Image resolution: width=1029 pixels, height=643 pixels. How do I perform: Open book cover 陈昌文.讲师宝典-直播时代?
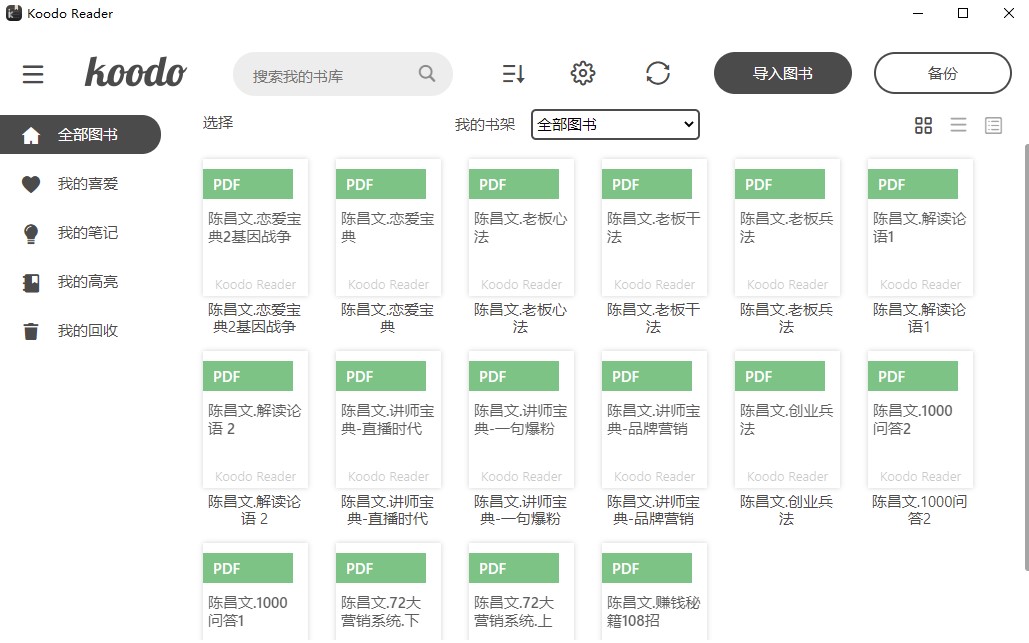(388, 420)
